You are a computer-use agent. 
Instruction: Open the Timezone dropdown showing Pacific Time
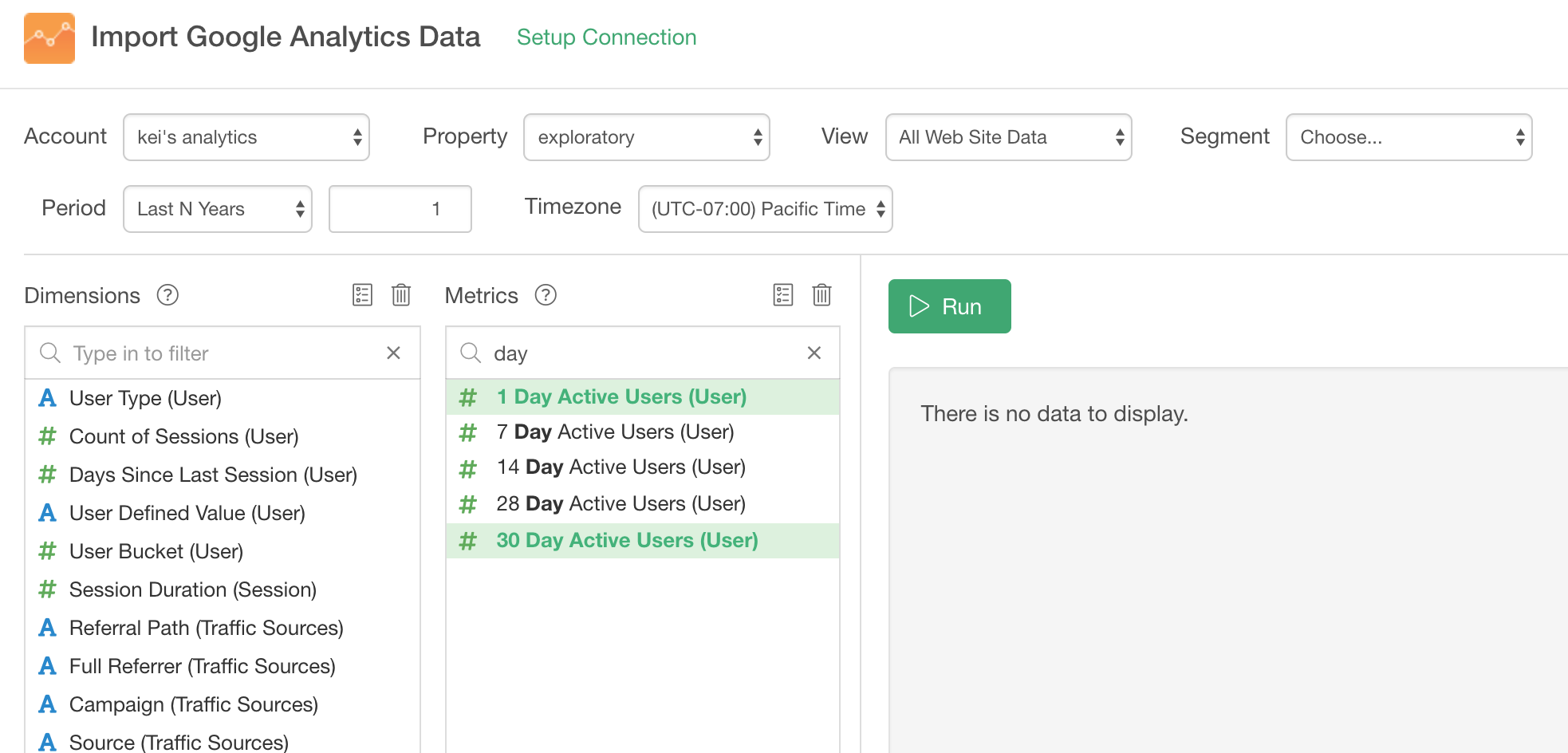(x=766, y=209)
